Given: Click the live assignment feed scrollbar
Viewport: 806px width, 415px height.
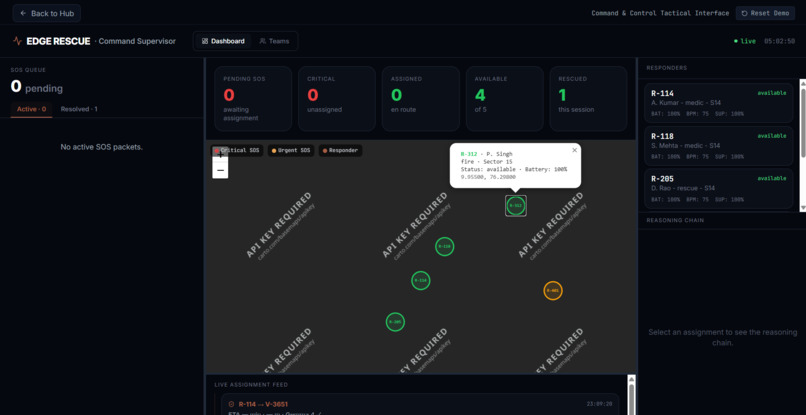Looking at the screenshot, I should pyautogui.click(x=631, y=394).
